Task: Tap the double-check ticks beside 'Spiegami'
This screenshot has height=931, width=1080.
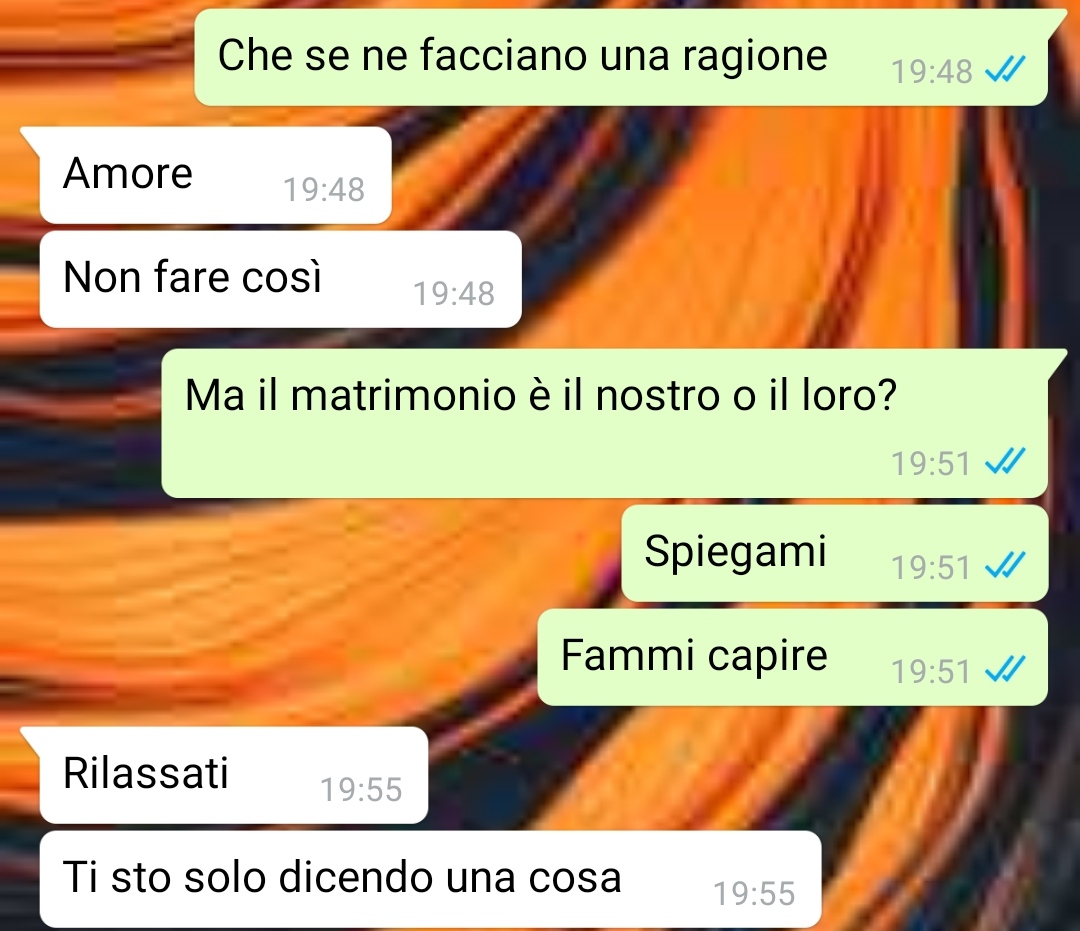Action: coord(1006,565)
